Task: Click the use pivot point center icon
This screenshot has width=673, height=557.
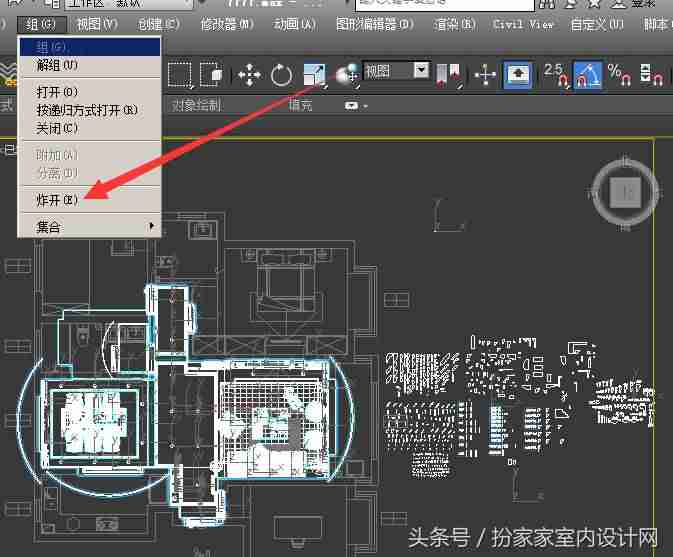Action: tap(448, 75)
